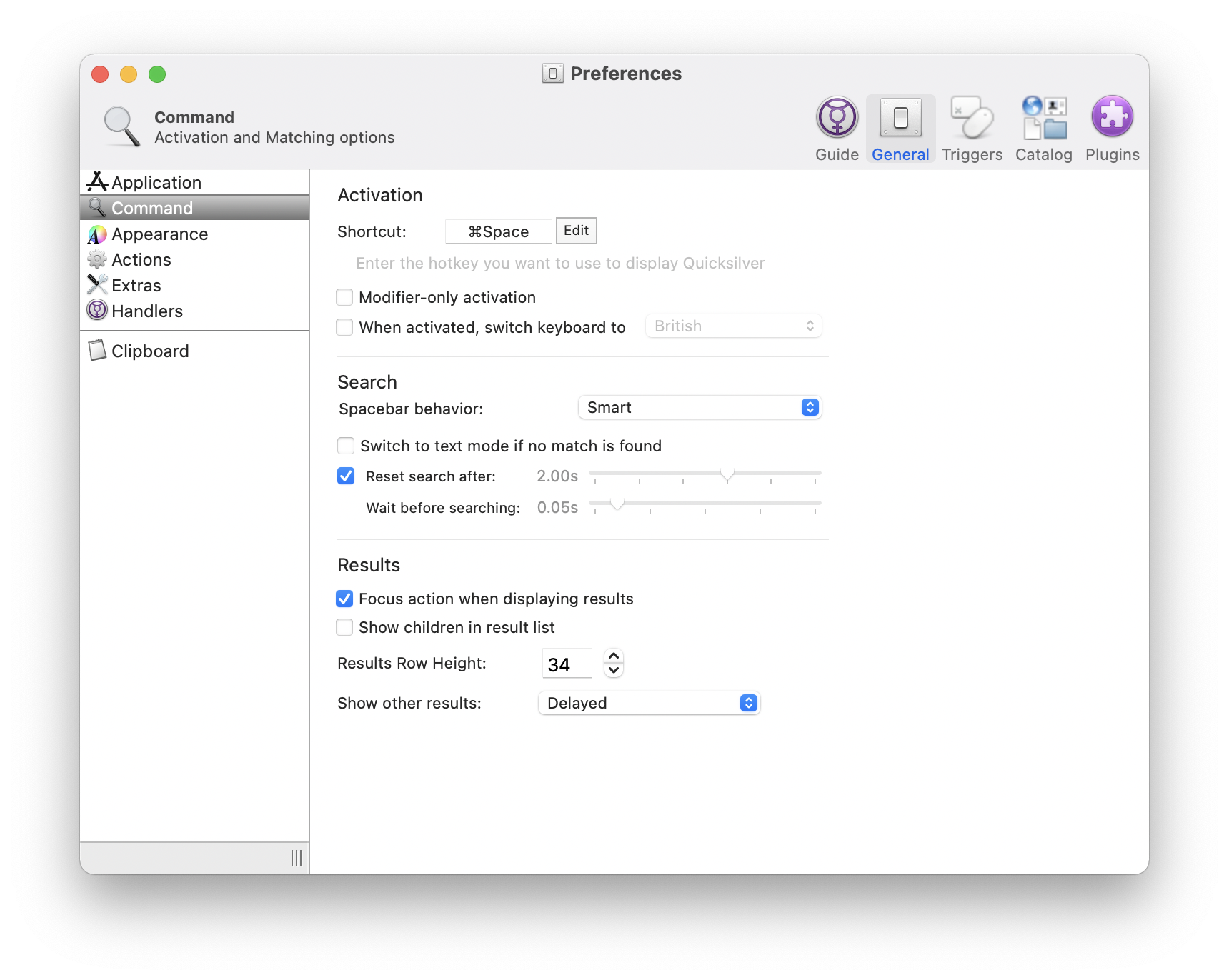Click the Preferences title bar icon
This screenshot has width=1229, height=980.
(x=552, y=74)
